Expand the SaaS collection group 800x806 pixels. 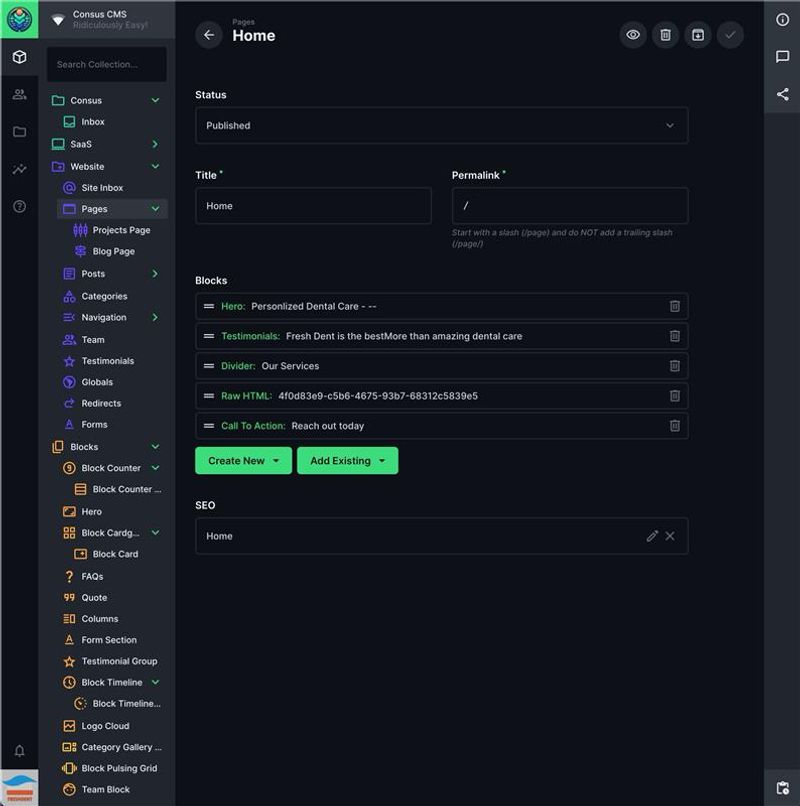(x=155, y=144)
